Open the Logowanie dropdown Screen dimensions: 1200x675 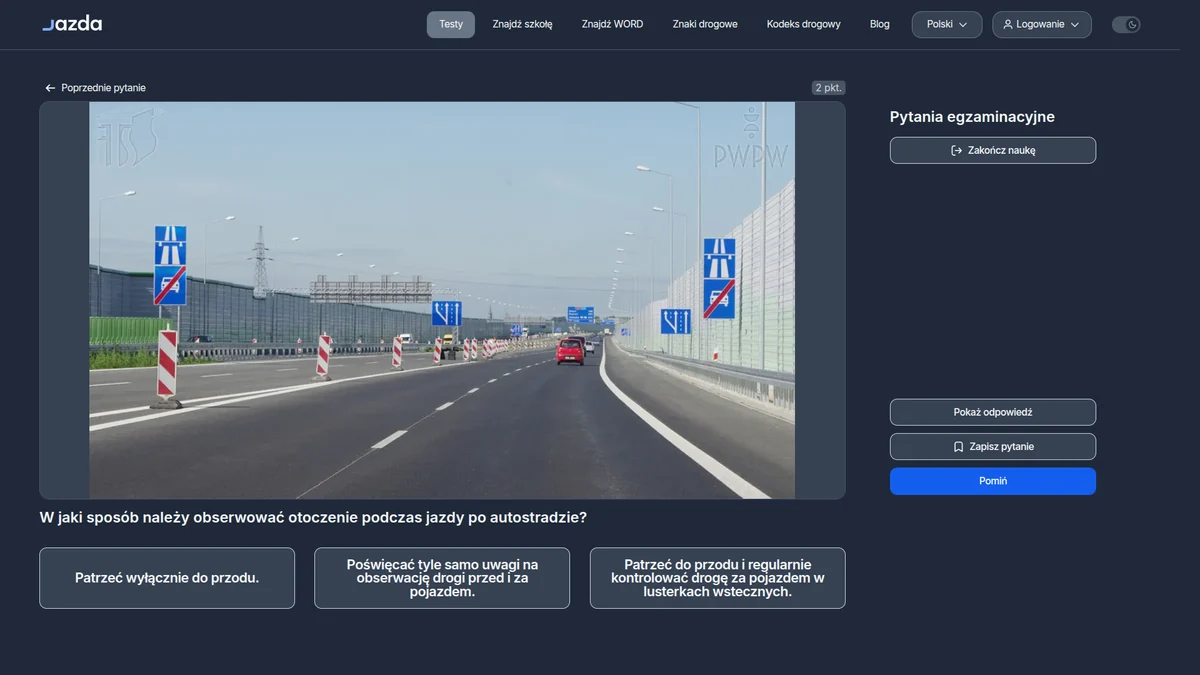coord(1042,24)
